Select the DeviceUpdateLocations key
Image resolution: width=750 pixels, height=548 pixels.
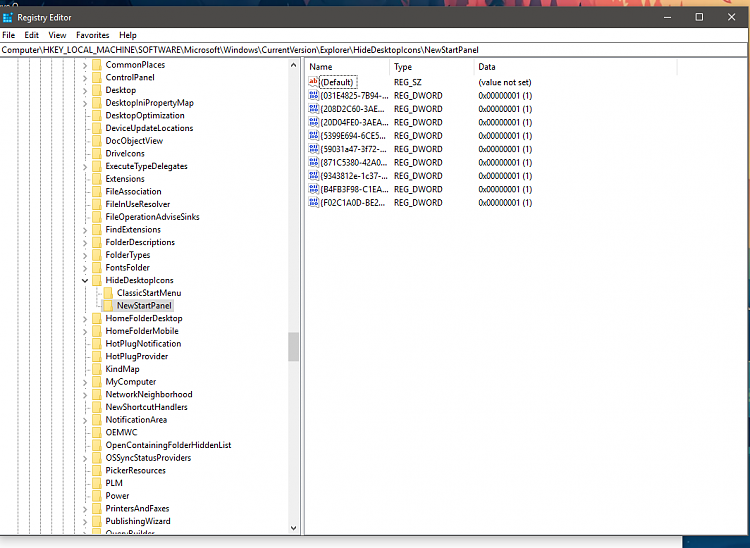point(149,128)
